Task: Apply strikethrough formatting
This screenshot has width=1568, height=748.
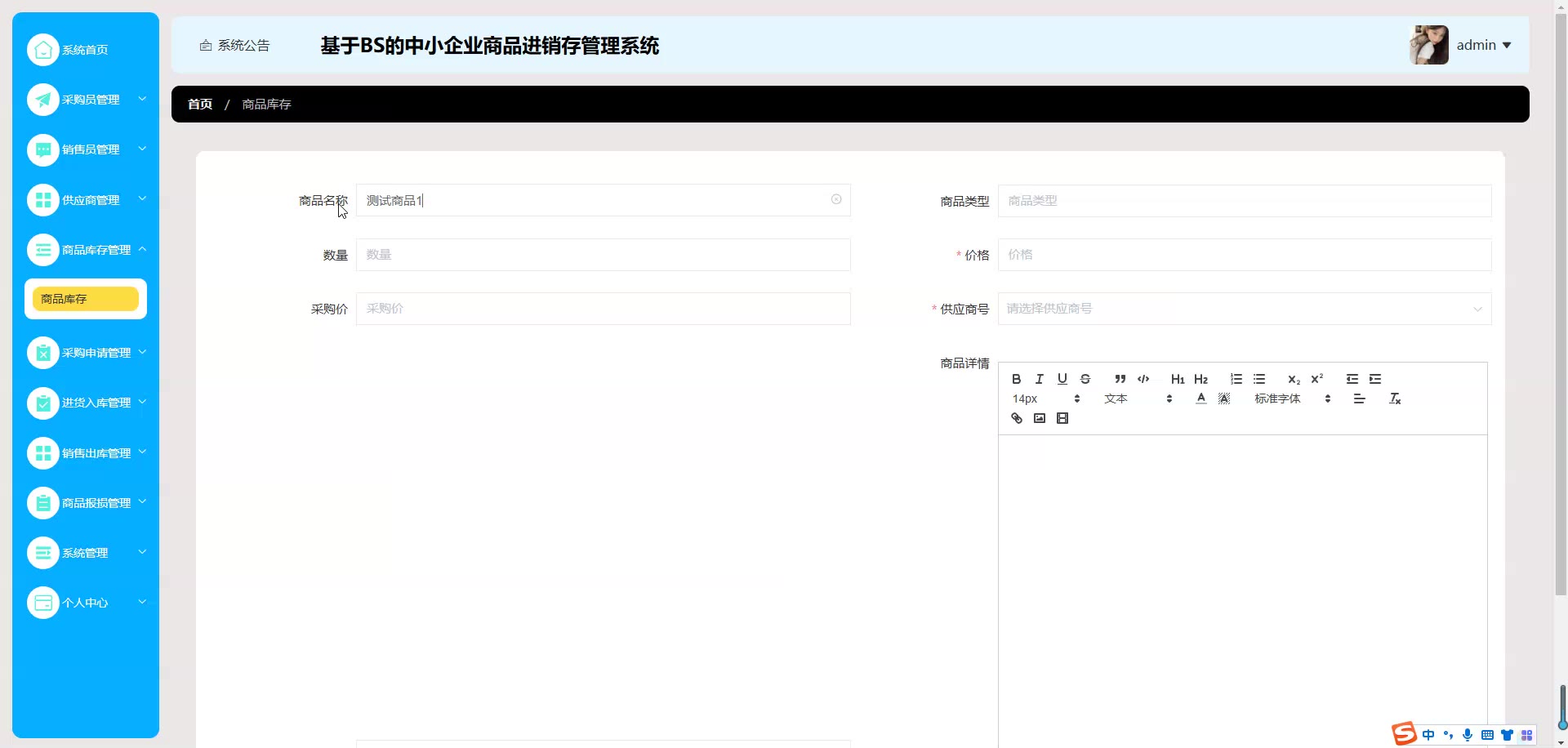Action: click(x=1085, y=379)
